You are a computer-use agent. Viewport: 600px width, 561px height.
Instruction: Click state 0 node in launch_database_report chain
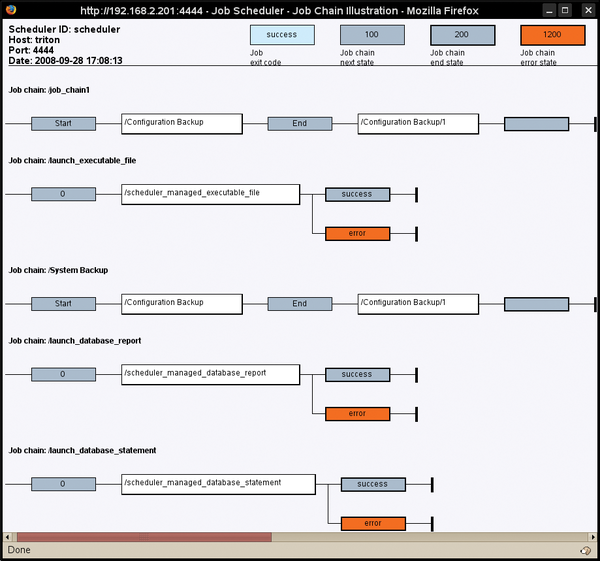point(64,375)
